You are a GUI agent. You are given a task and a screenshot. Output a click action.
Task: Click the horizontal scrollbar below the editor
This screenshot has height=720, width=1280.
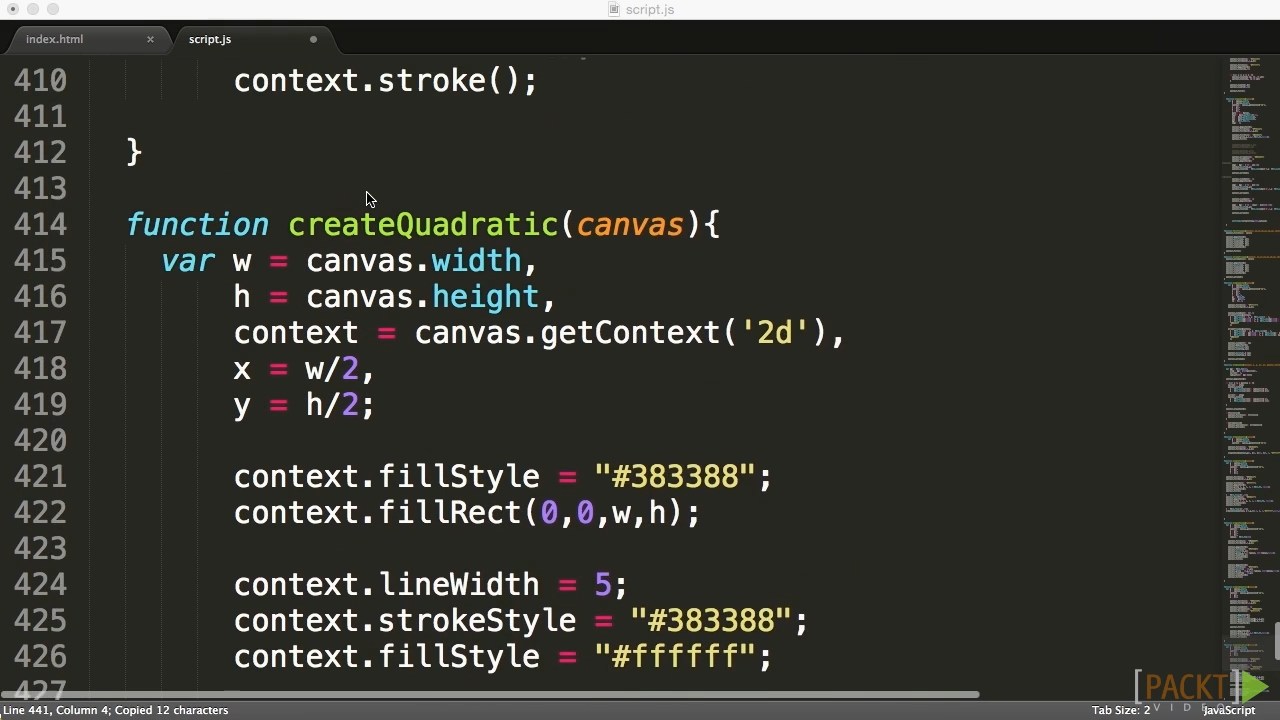[x=490, y=694]
